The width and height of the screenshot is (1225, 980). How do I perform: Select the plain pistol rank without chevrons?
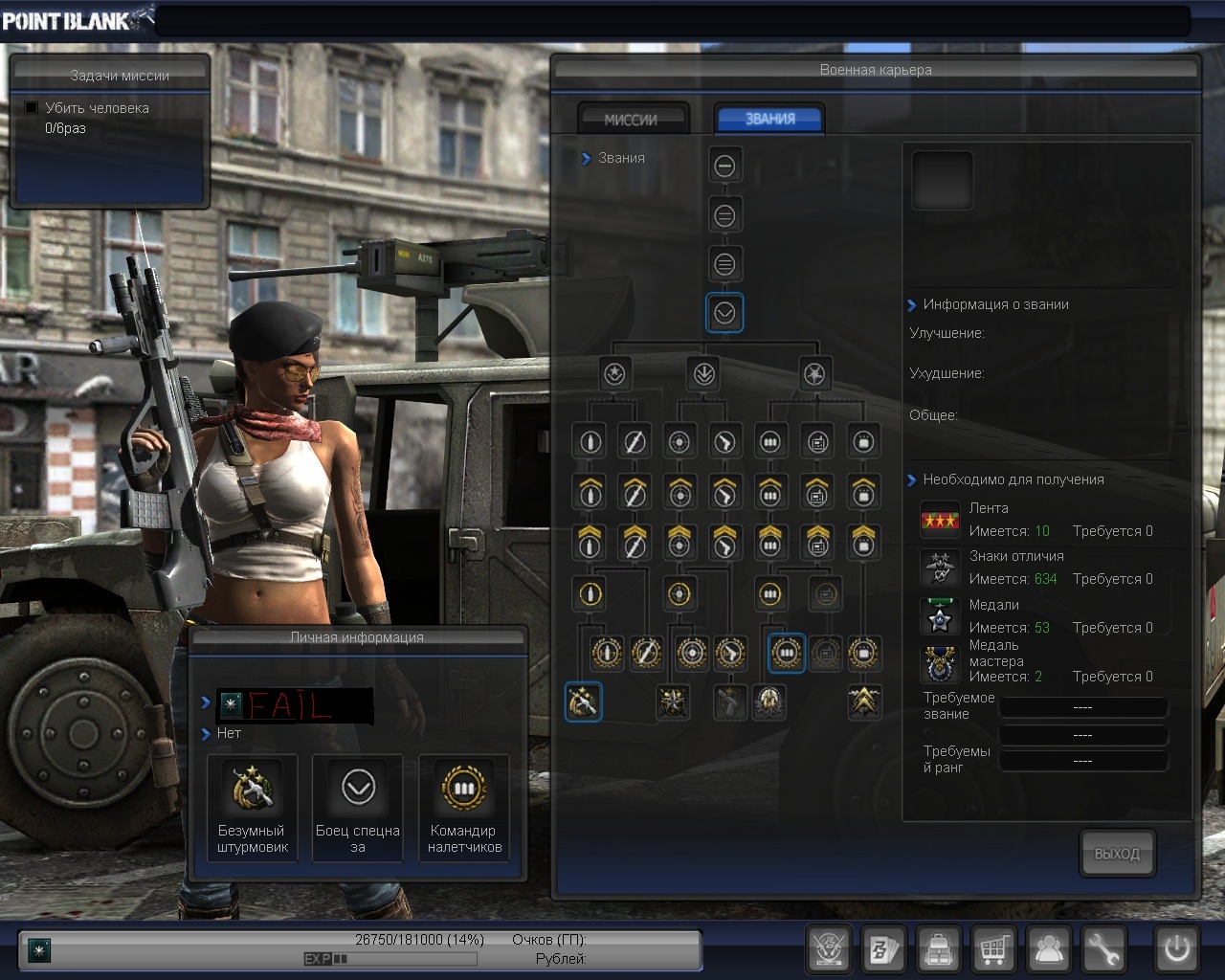(726, 442)
